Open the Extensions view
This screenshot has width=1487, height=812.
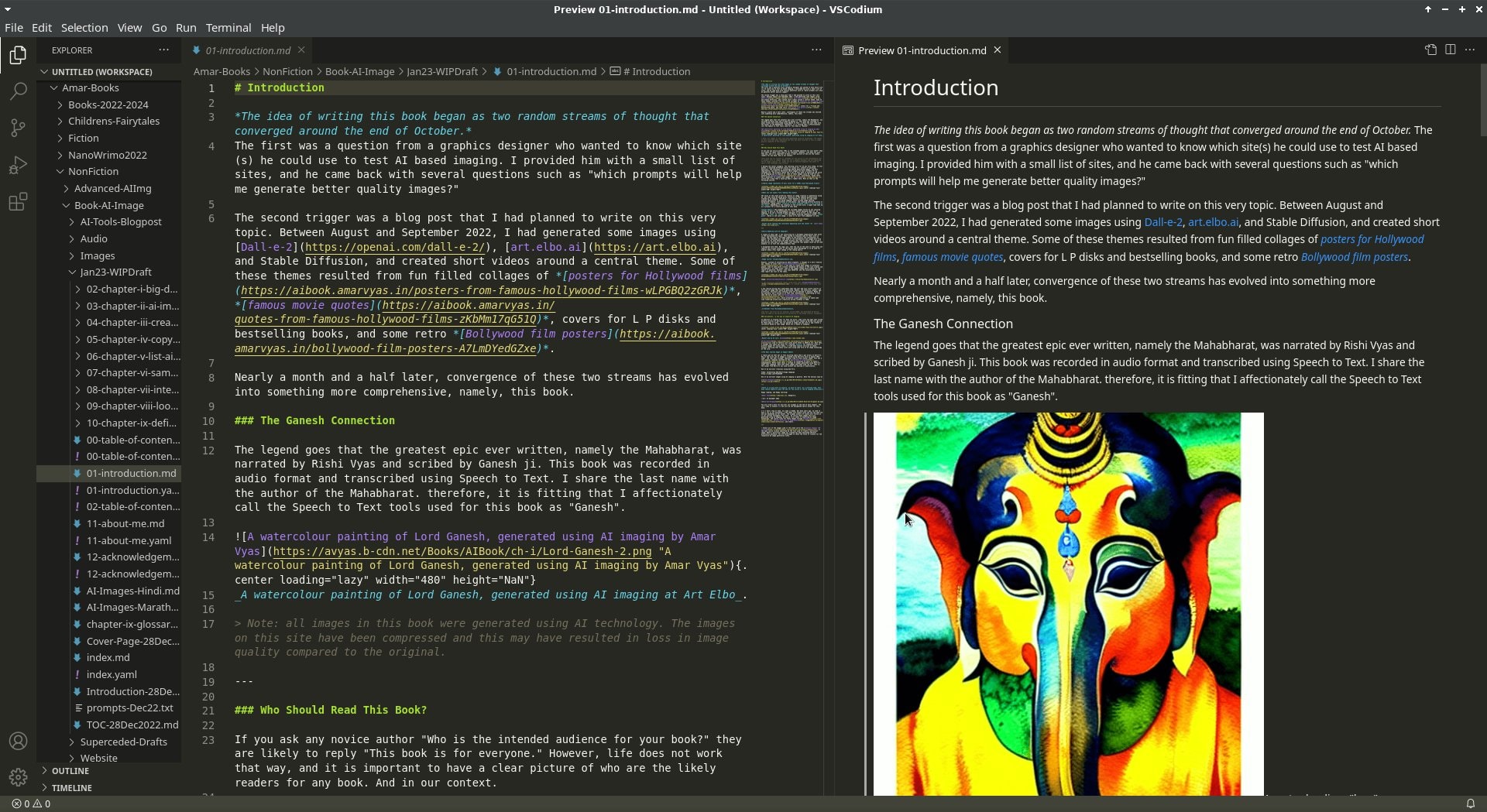pyautogui.click(x=18, y=202)
